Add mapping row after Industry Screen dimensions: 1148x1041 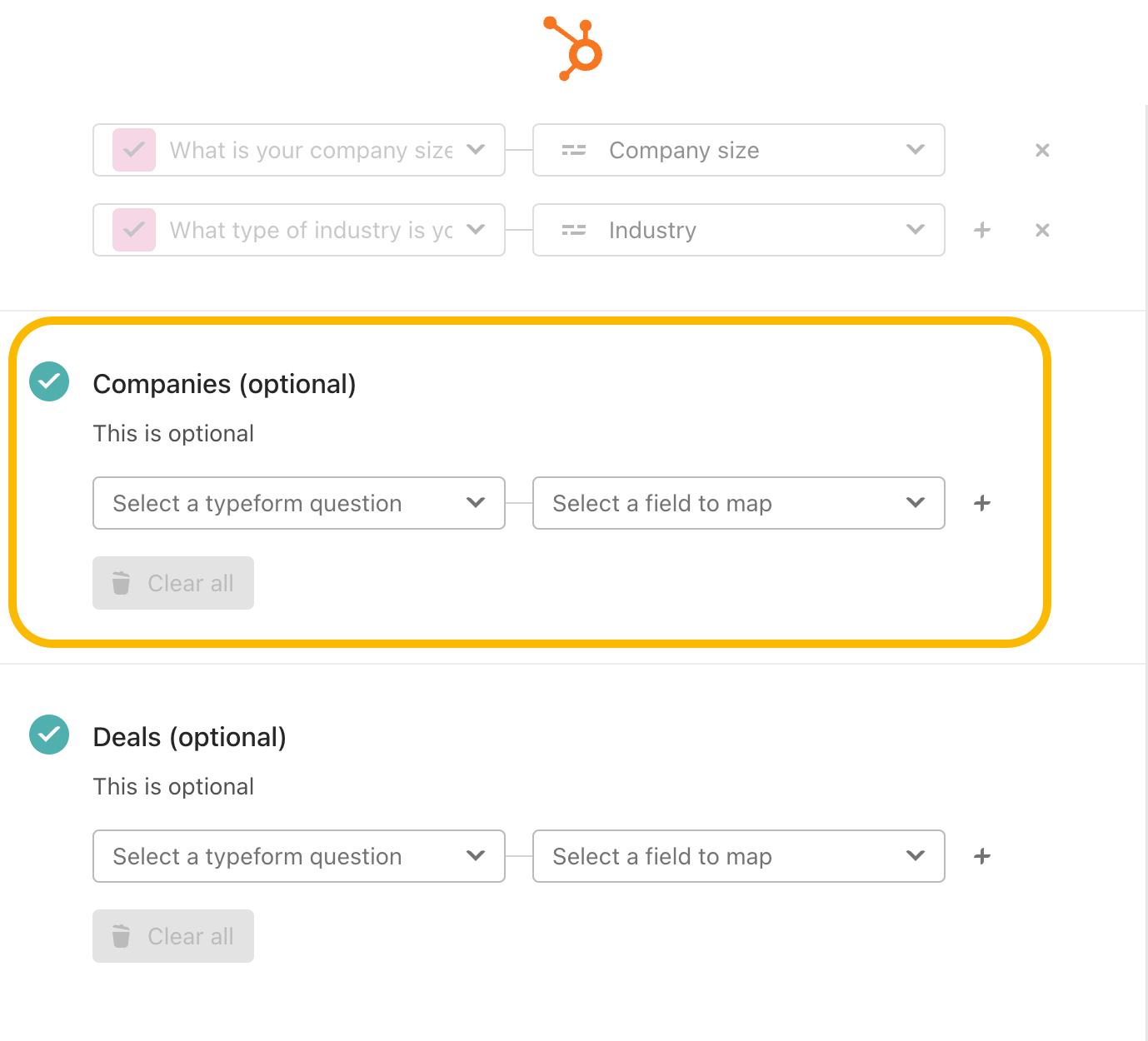(x=982, y=230)
